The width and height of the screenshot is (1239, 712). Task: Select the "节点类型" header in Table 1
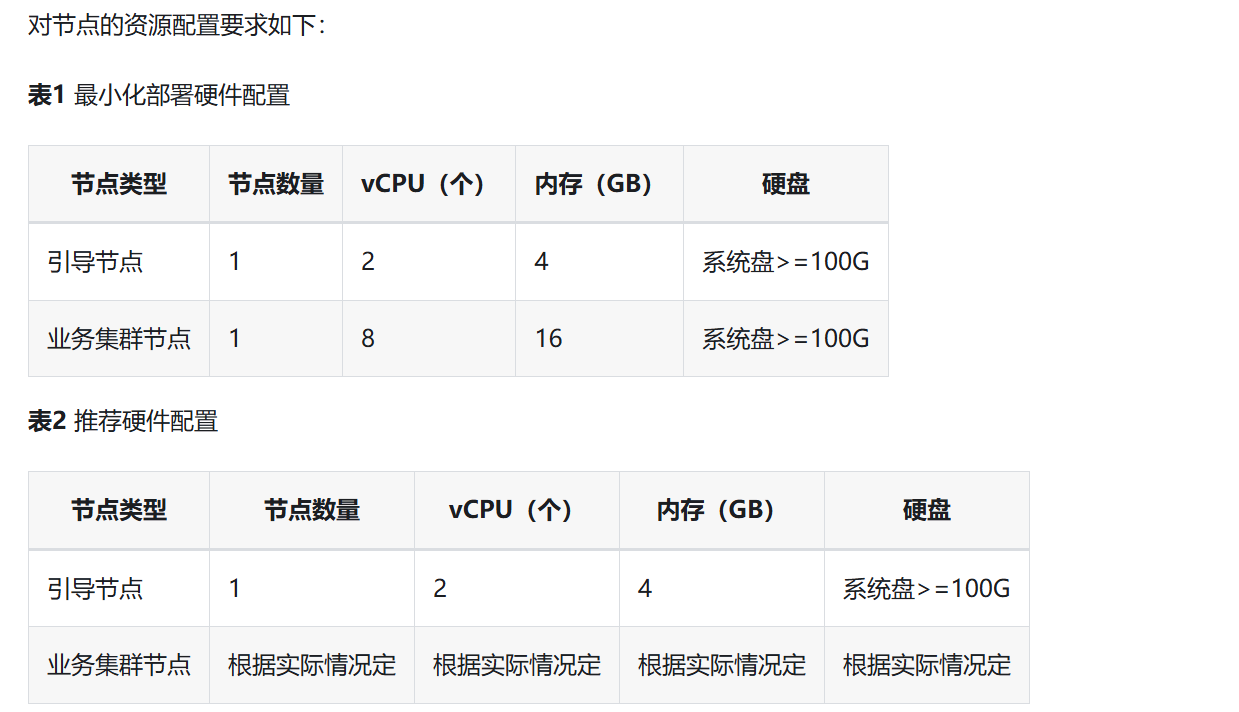119,184
